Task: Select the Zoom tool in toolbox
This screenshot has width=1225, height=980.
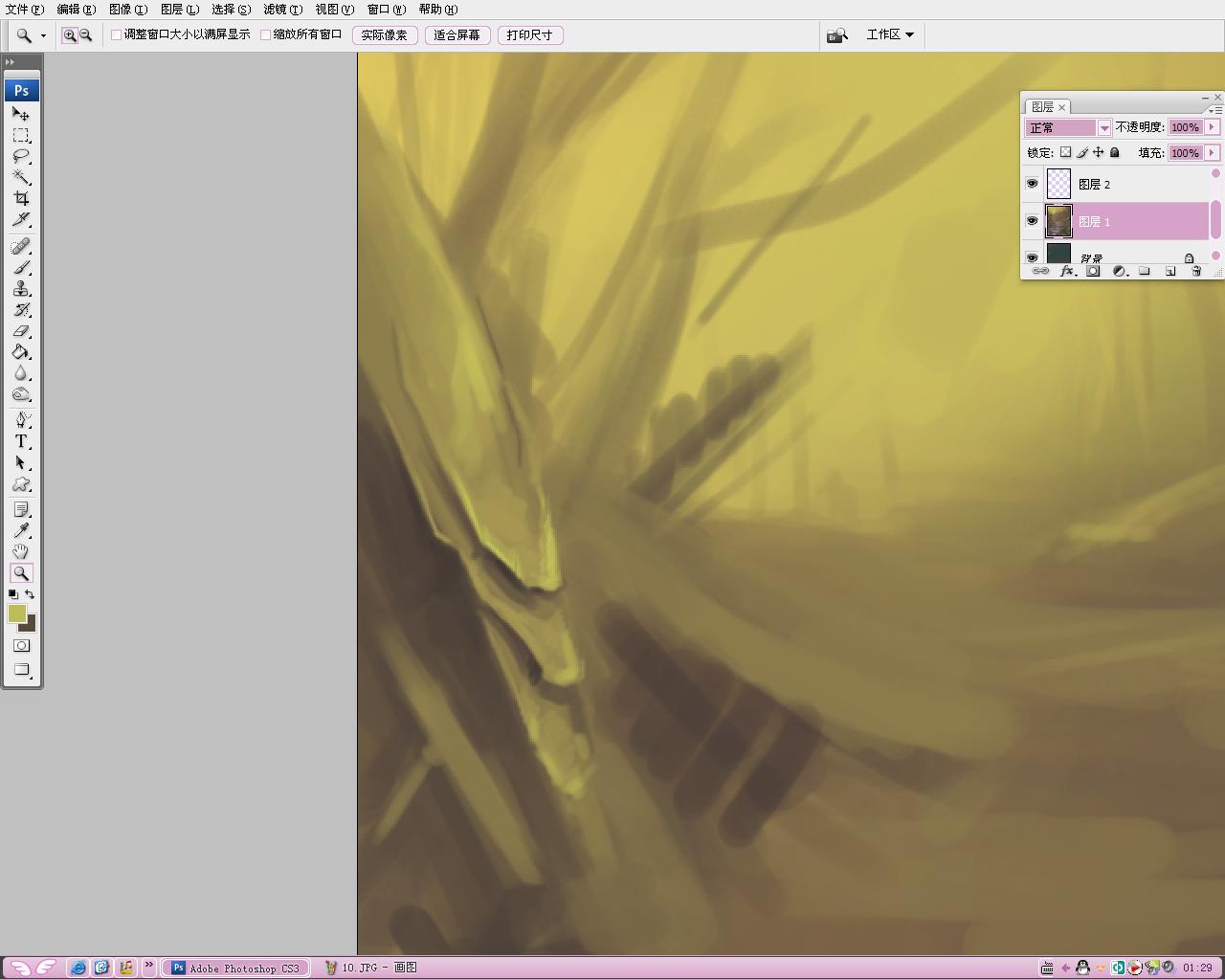Action: click(x=21, y=573)
